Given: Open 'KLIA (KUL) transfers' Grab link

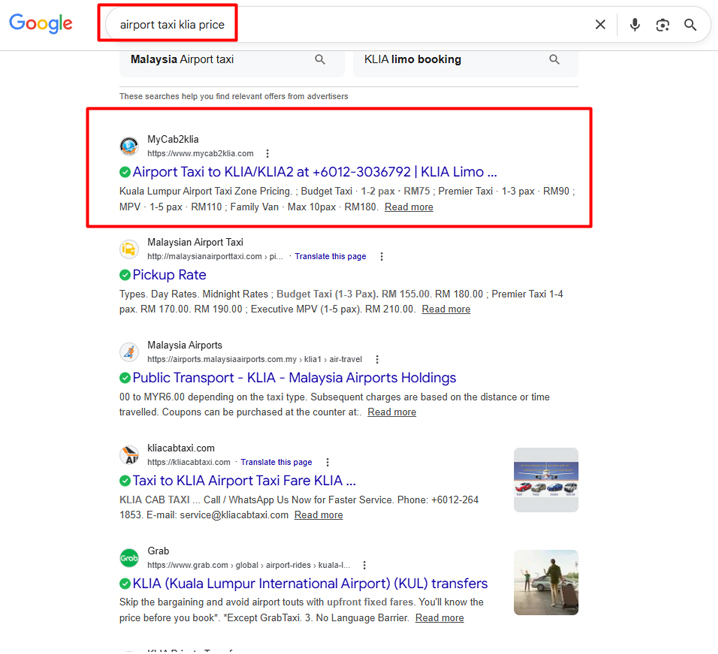Looking at the screenshot, I should [x=310, y=583].
